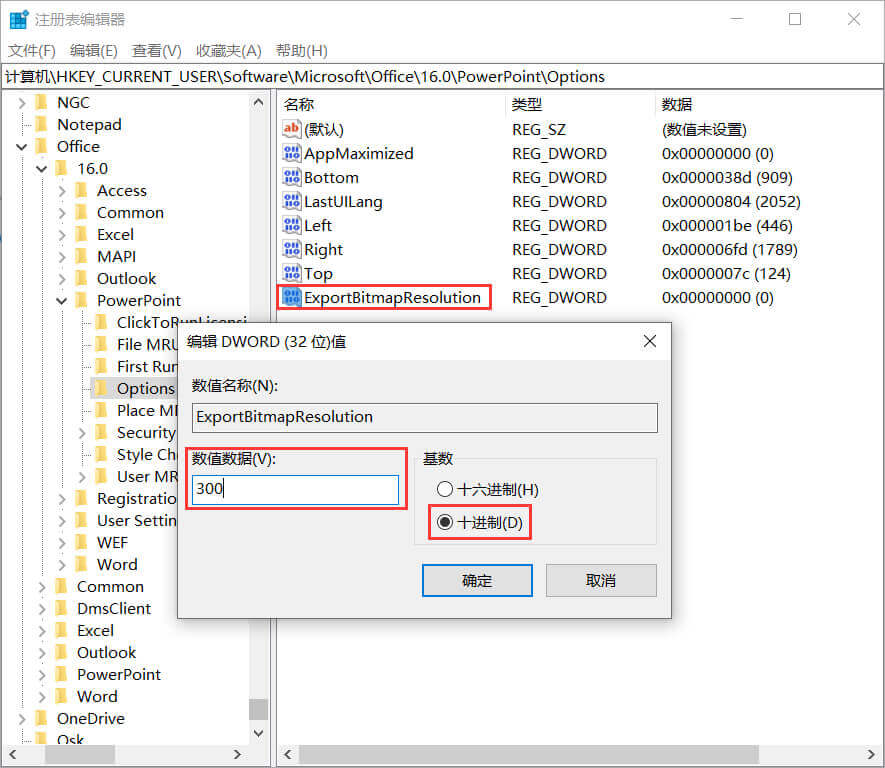This screenshot has width=885, height=768.
Task: Select the DmsClient folder icon
Action: [x=61, y=608]
